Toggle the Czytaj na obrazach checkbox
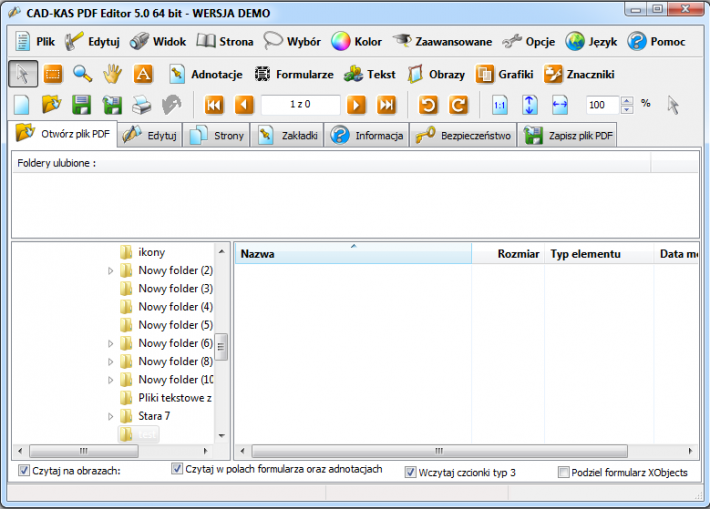This screenshot has height=509, width=710. [24, 471]
